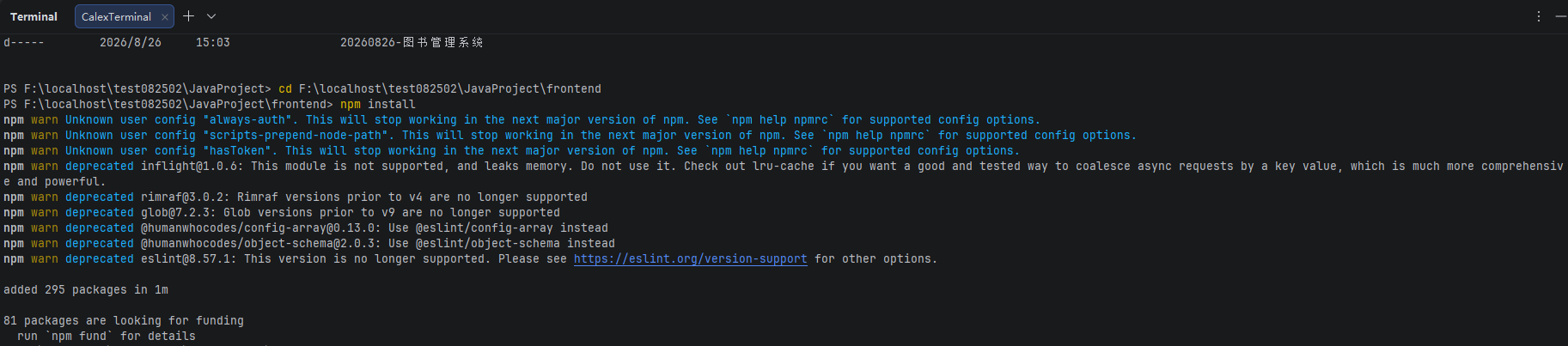Image resolution: width=1568 pixels, height=346 pixels.
Task: Click the "added 295 packages in 1m" line
Action: coord(86,290)
